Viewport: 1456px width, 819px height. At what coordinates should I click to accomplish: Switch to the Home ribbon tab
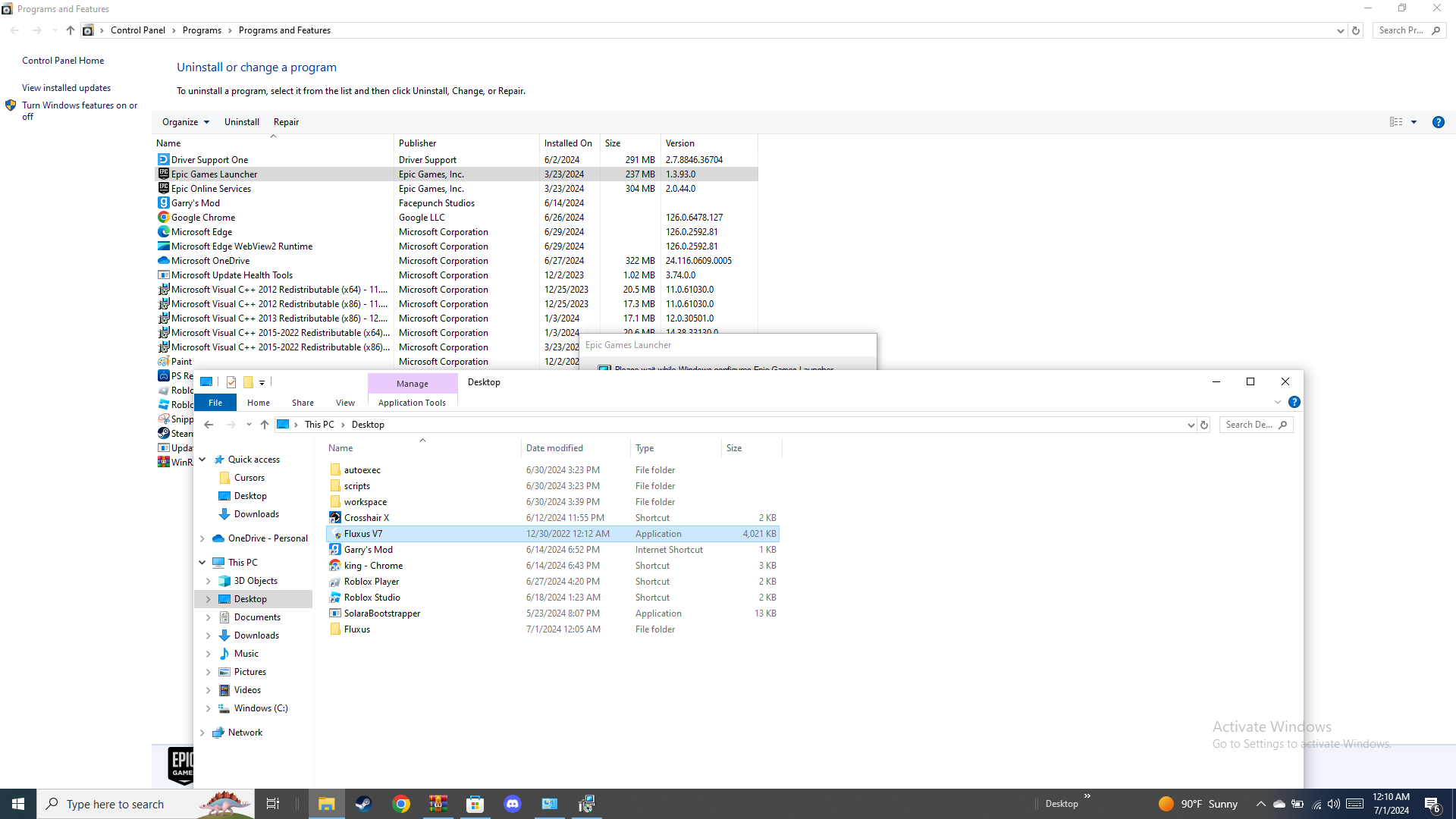pyautogui.click(x=259, y=403)
